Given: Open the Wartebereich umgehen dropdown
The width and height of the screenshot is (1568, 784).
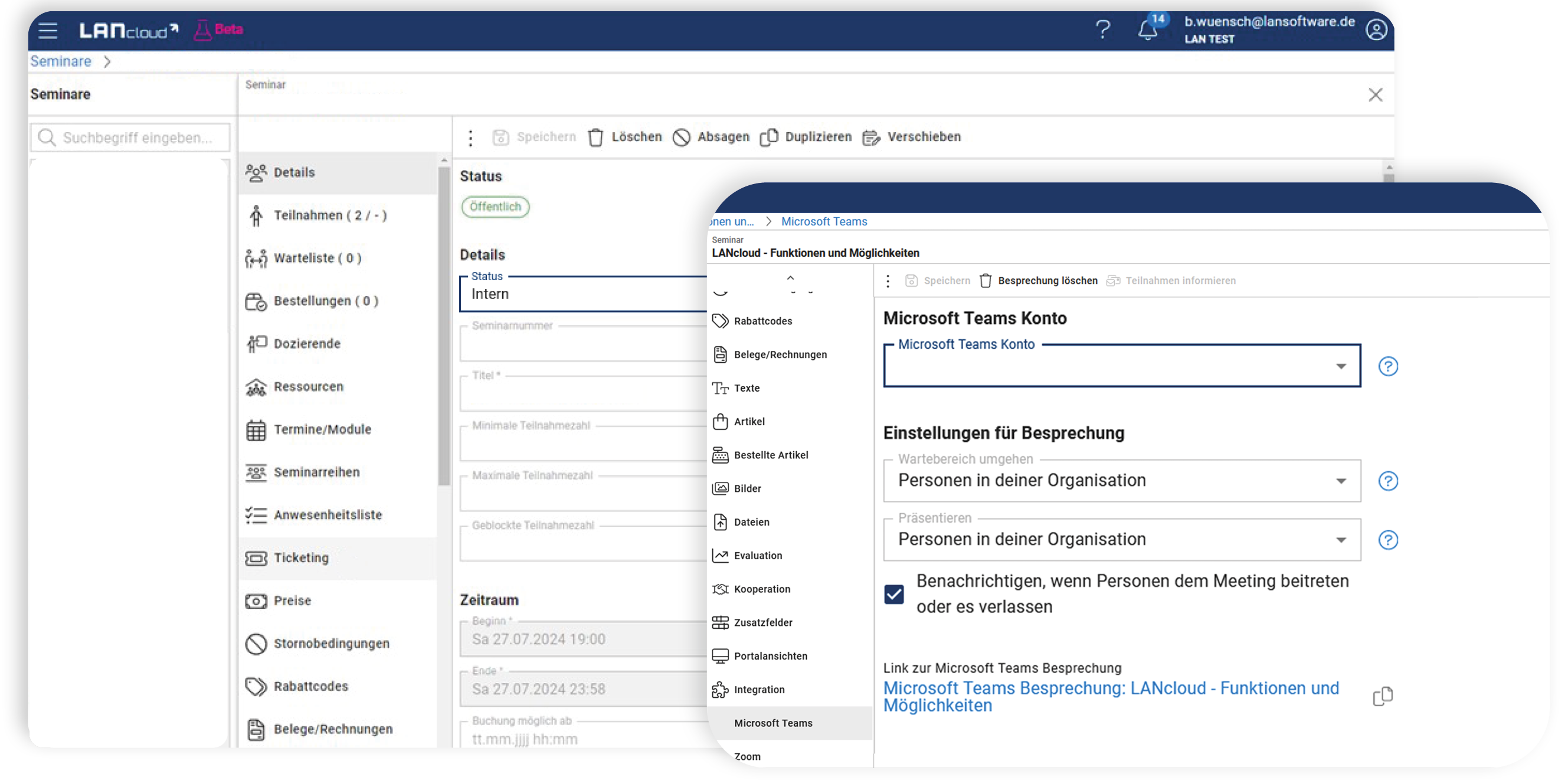Looking at the screenshot, I should click(x=1121, y=481).
